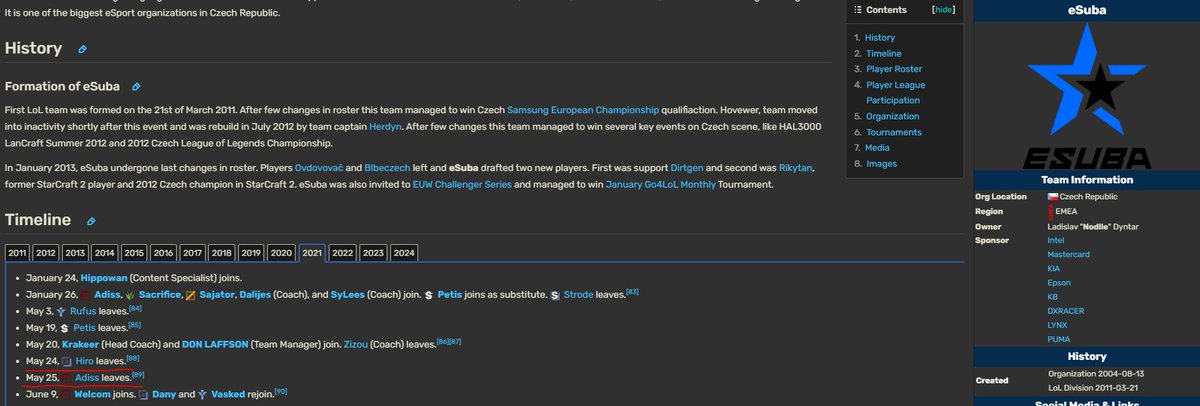Image resolution: width=1200 pixels, height=406 pixels.
Task: Copy anchor link icon beside Timeline heading
Action: [91, 221]
